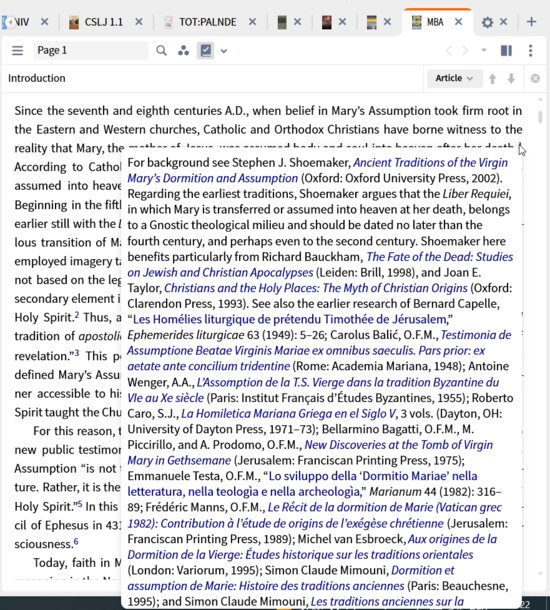Image resolution: width=550 pixels, height=610 pixels.
Task: Click footnote 3 after revelation
Action: (x=77, y=353)
